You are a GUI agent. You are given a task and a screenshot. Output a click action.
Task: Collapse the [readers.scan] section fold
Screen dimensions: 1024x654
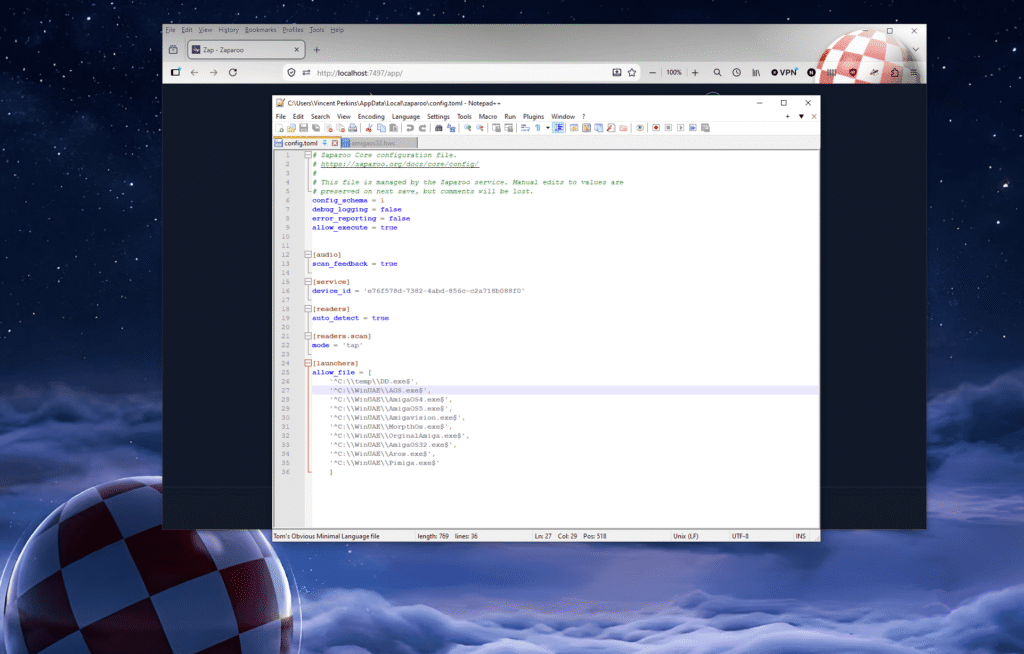coord(308,336)
